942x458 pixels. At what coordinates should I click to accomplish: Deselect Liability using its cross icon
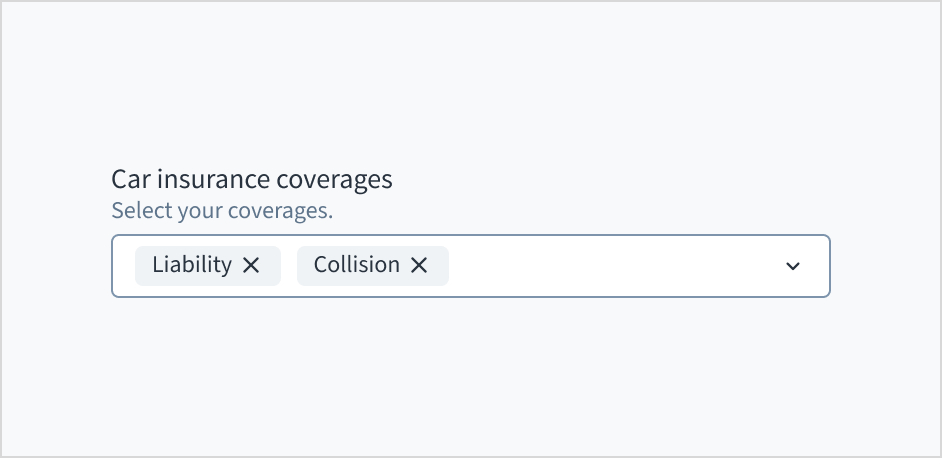coord(251,265)
